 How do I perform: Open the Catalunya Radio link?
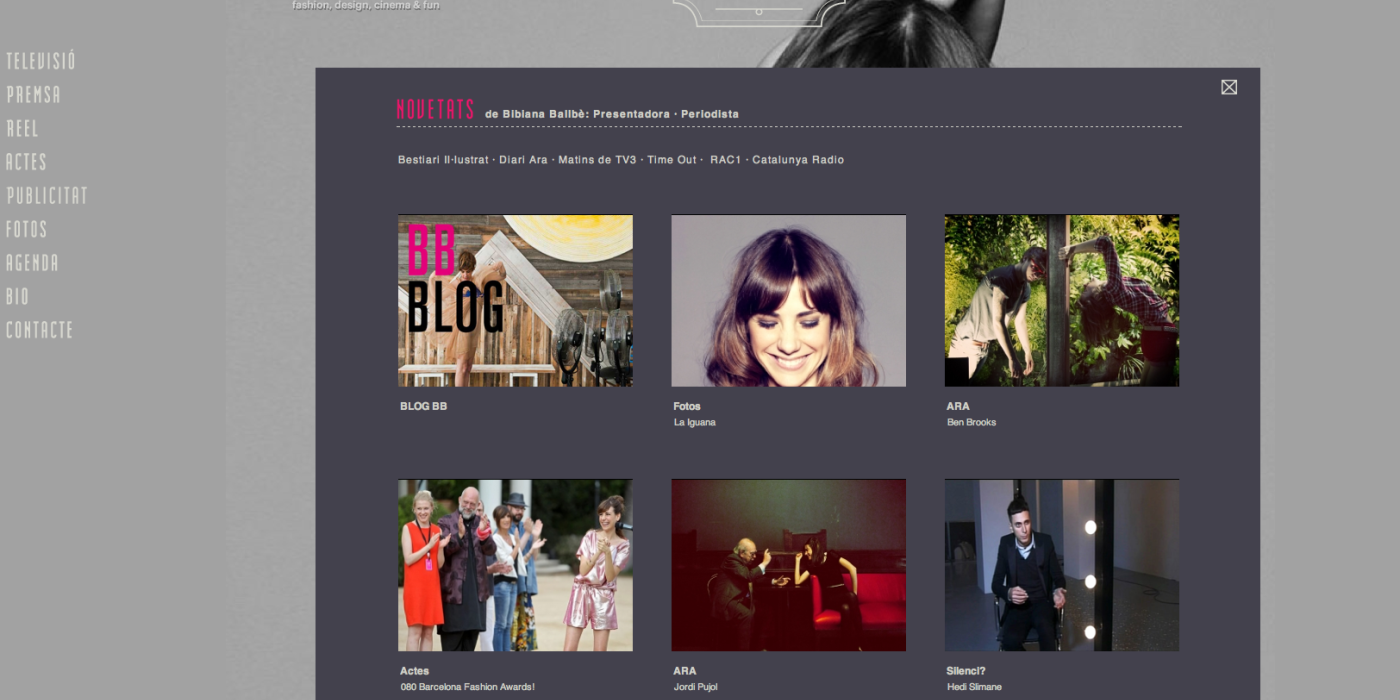point(798,160)
